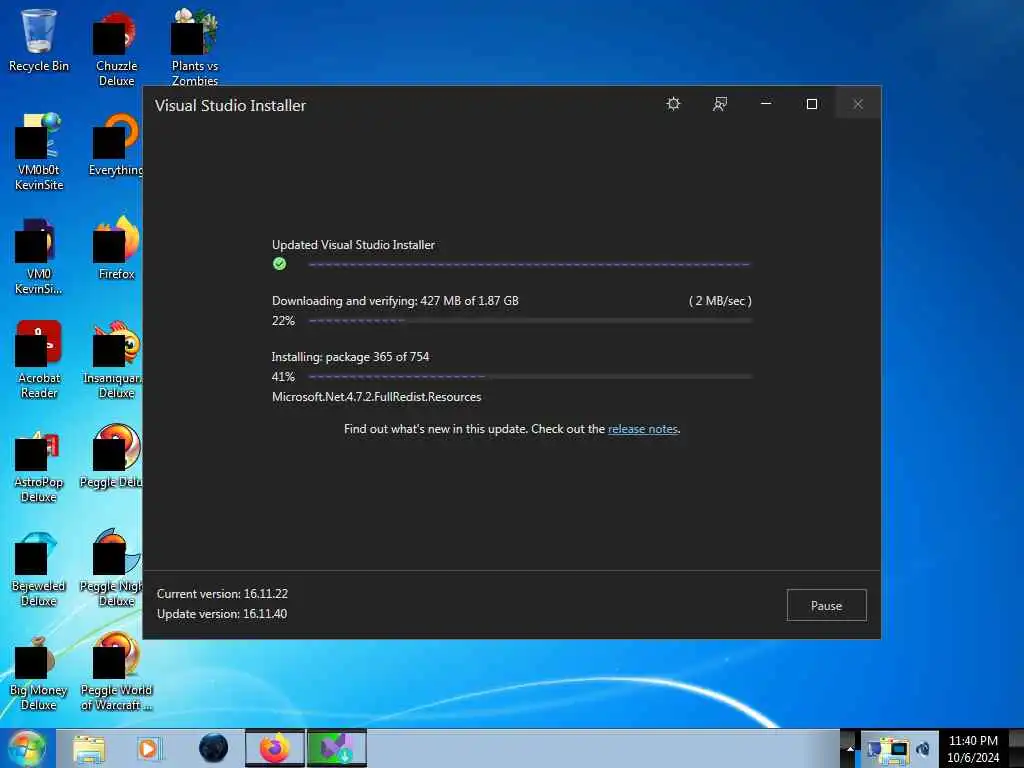Viewport: 1024px width, 768px height.
Task: Select the Chuzzle Deluxe desktop icon
Action: [116, 49]
